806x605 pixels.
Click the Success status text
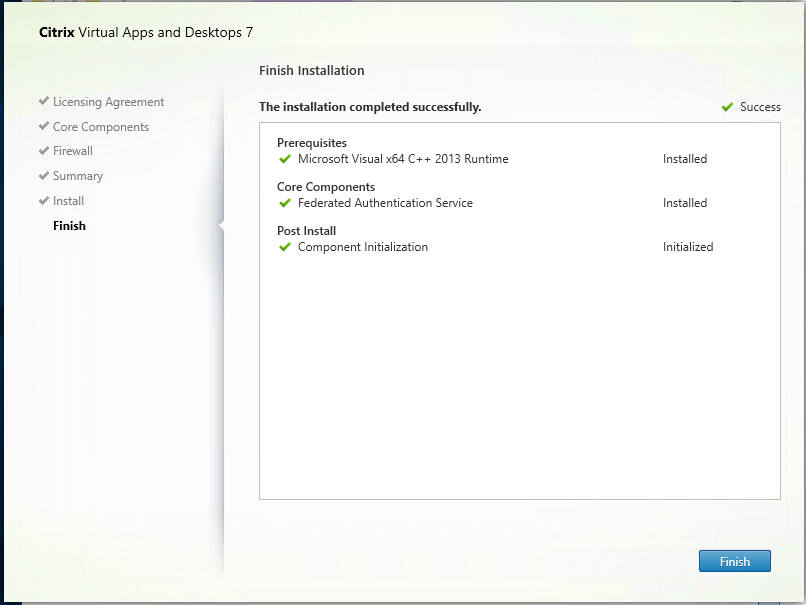tap(760, 107)
